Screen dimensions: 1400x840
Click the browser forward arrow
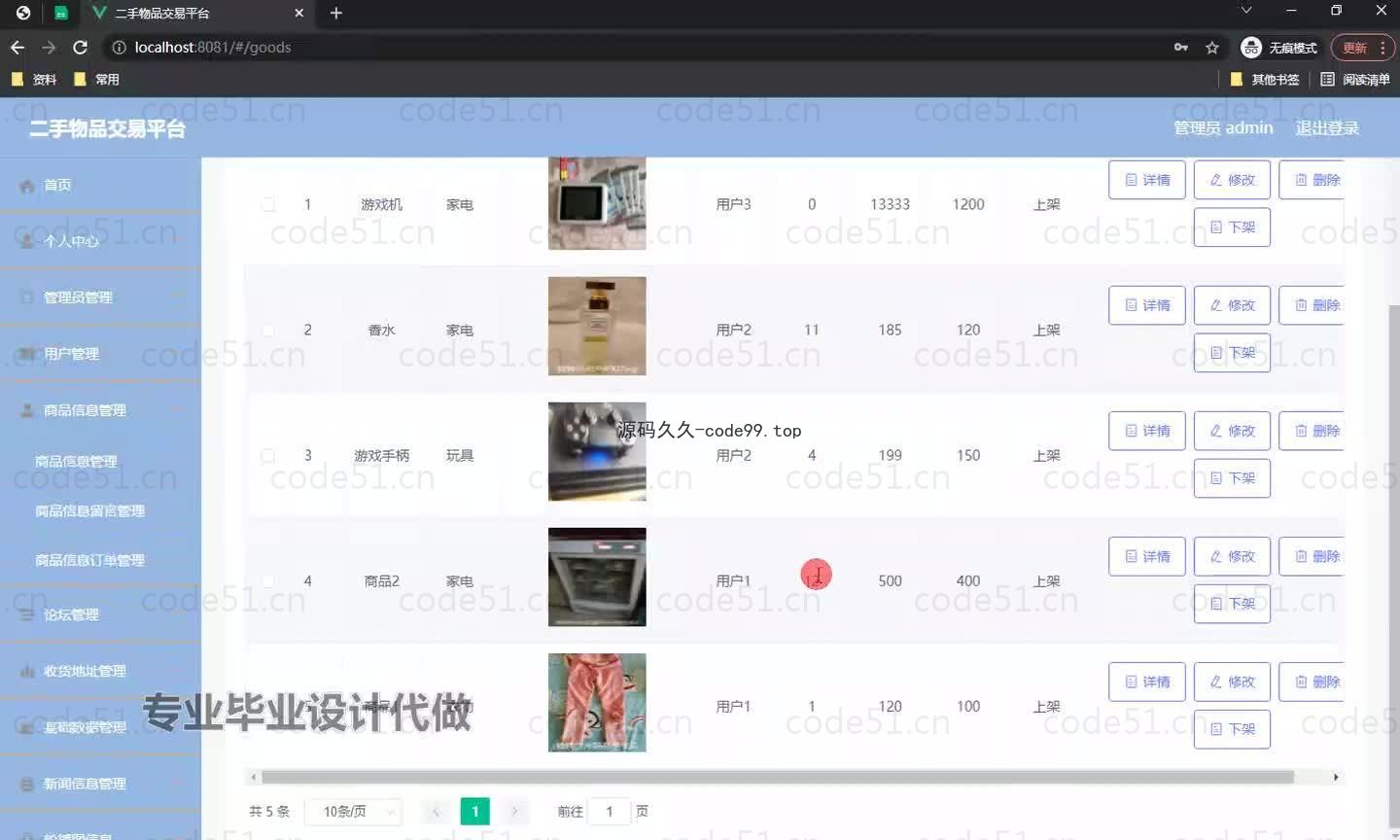49,47
